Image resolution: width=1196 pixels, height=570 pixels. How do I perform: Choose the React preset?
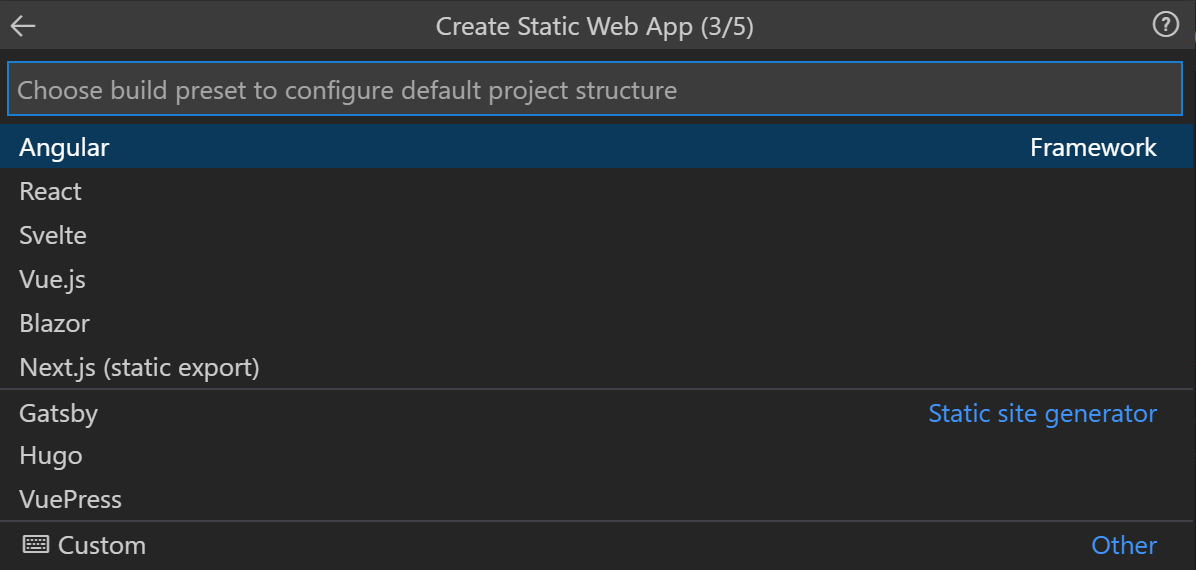click(595, 192)
